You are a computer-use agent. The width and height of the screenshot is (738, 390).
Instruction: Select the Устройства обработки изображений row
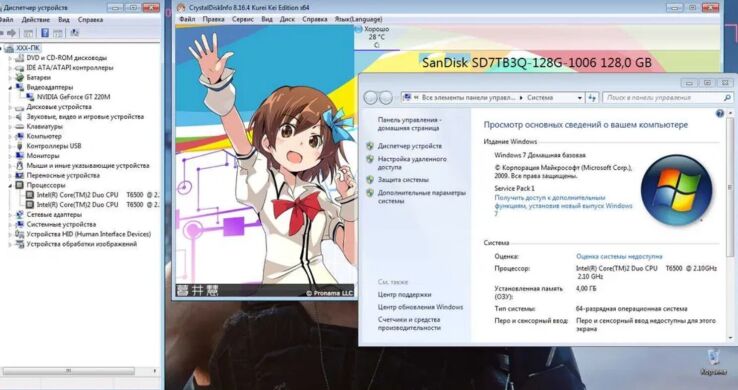[82, 244]
